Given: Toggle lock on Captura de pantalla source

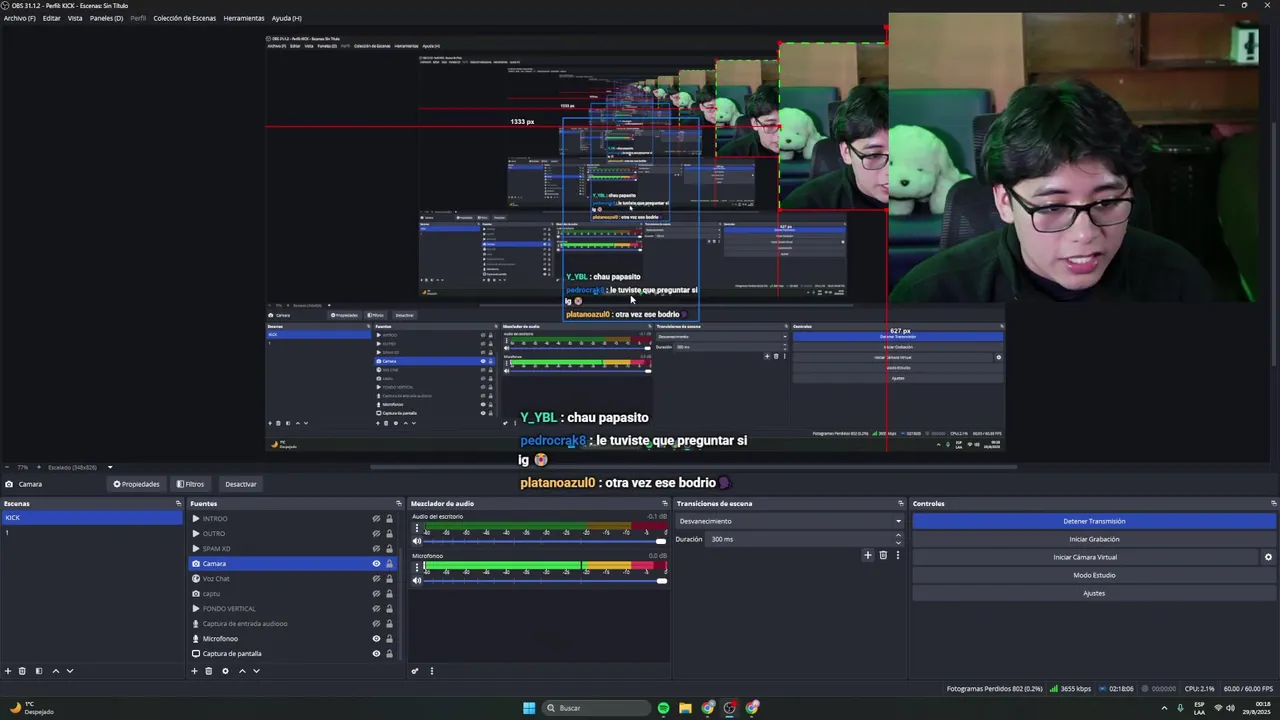Looking at the screenshot, I should (389, 654).
